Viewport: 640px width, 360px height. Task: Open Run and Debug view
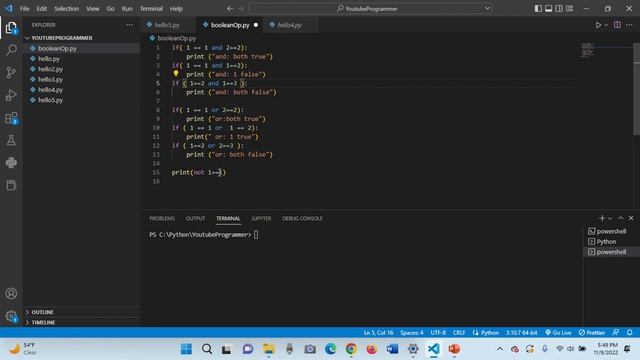click(11, 95)
